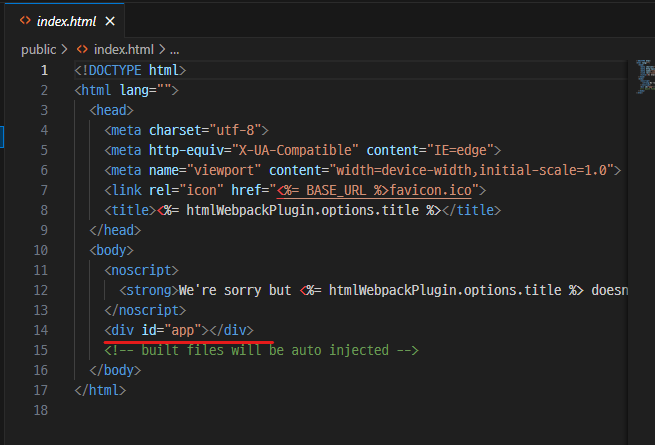Screen dimensions: 655x445
Task: Click the opening body tag
Action: [112, 250]
